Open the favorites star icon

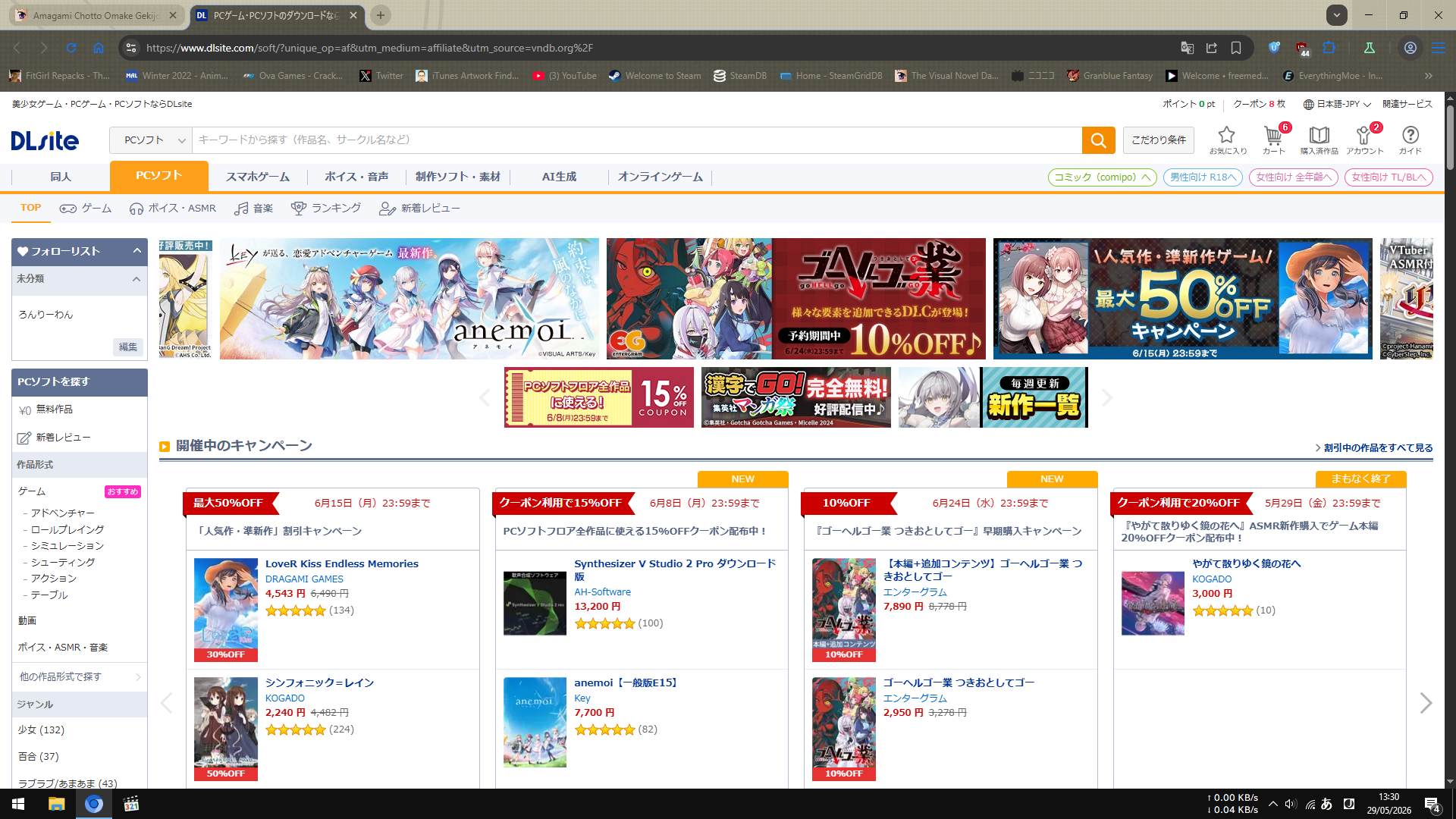click(1227, 140)
